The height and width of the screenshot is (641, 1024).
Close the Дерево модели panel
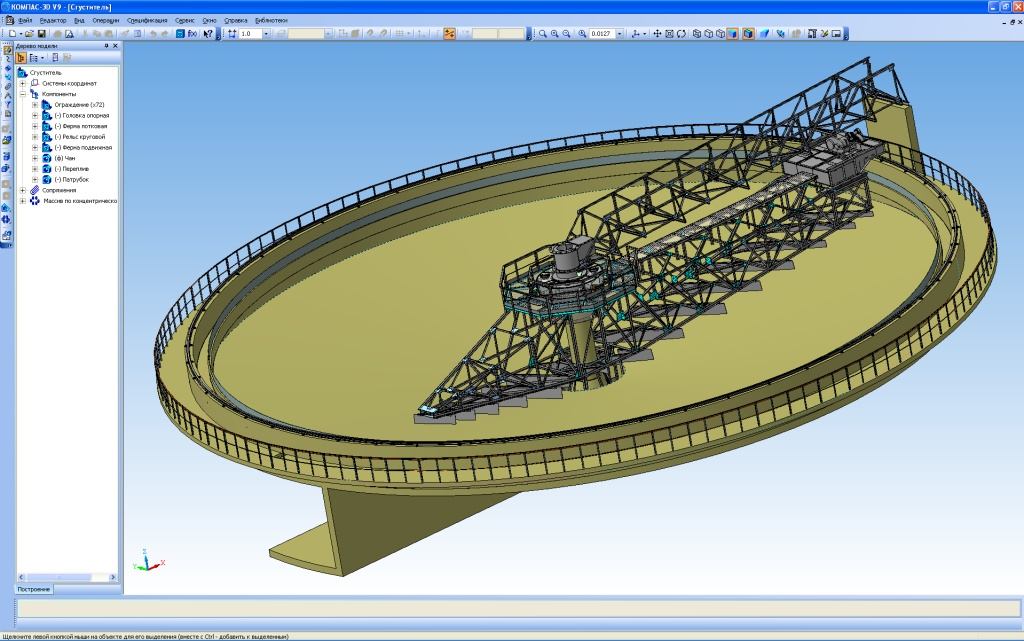pos(115,46)
